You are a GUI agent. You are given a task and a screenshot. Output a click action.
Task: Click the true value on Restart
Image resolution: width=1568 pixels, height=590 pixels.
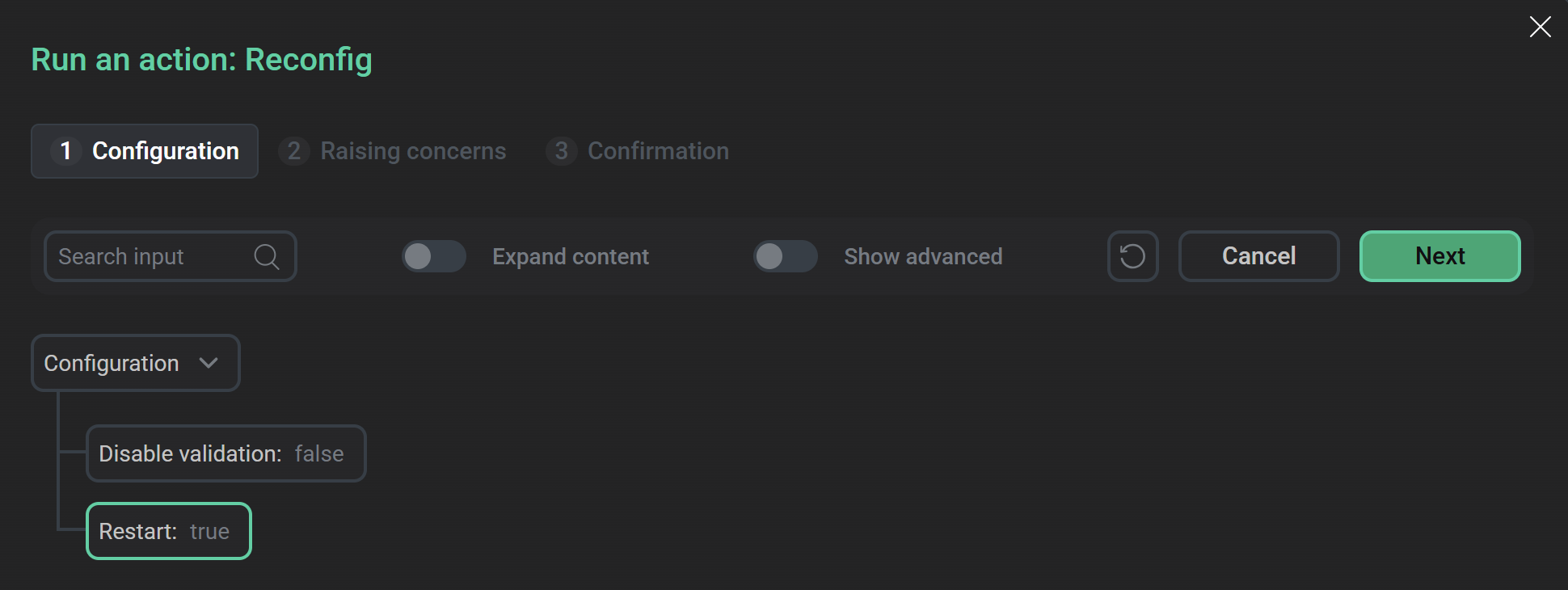209,531
